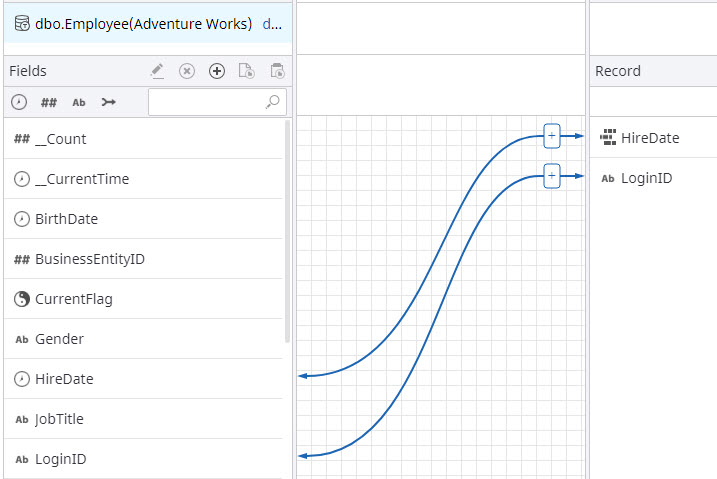Expand the plus node on HireDate connector
The image size is (717, 479).
click(551, 136)
